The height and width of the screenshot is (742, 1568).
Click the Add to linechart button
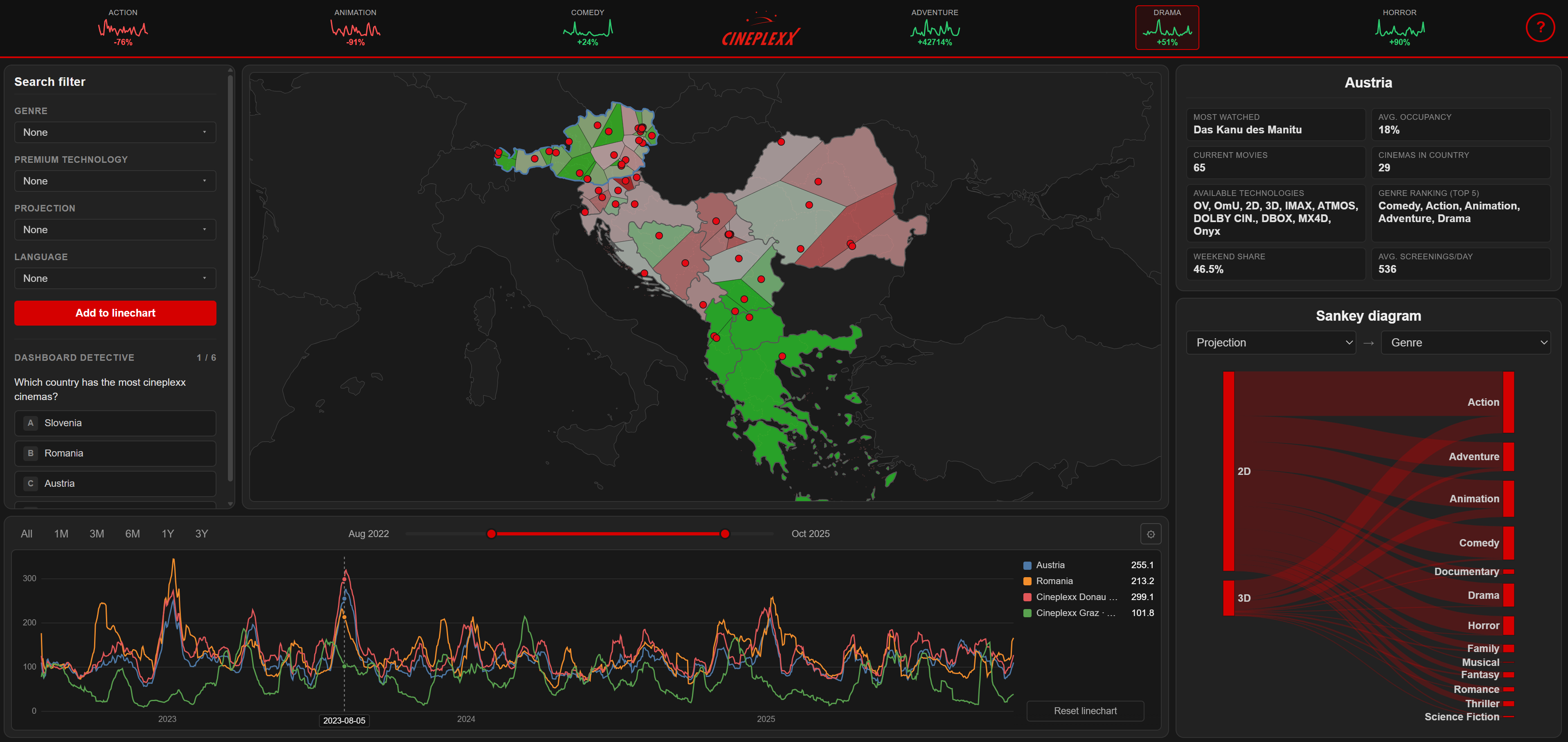click(x=115, y=313)
